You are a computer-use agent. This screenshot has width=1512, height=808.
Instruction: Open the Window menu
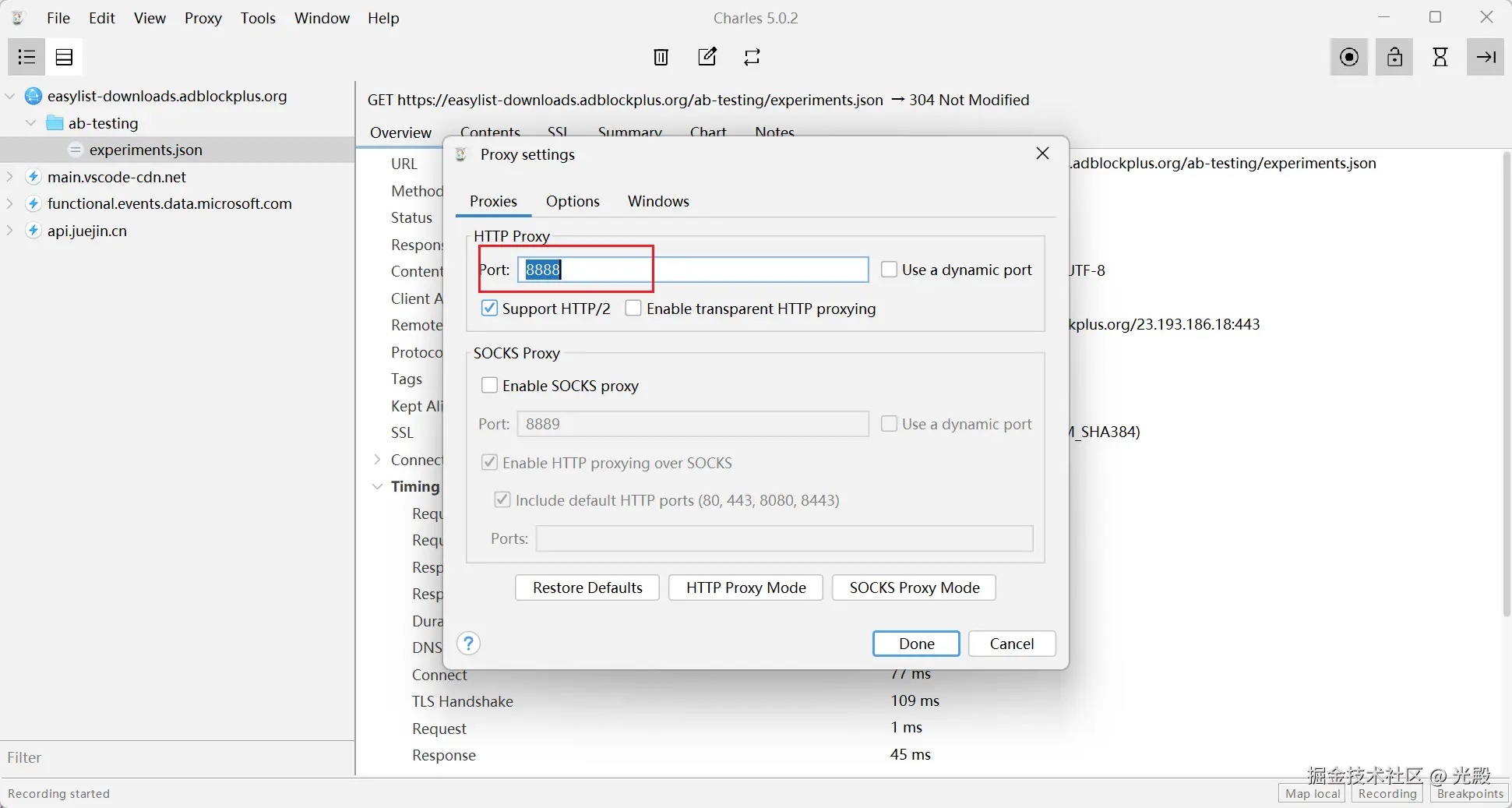tap(322, 18)
